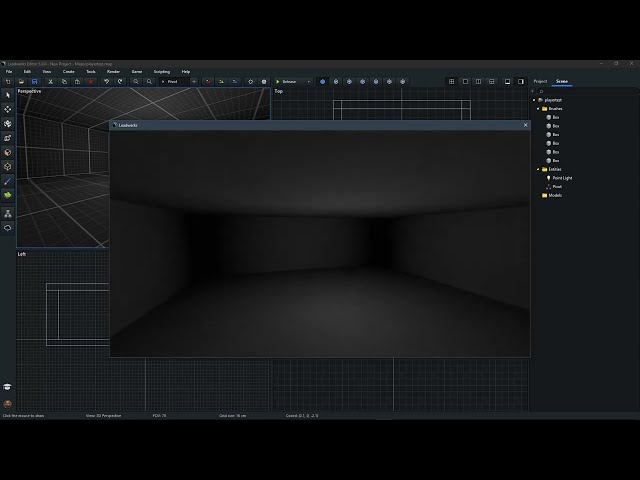The height and width of the screenshot is (480, 640).
Task: Toggle the fifth cube view mode button
Action: click(376, 82)
